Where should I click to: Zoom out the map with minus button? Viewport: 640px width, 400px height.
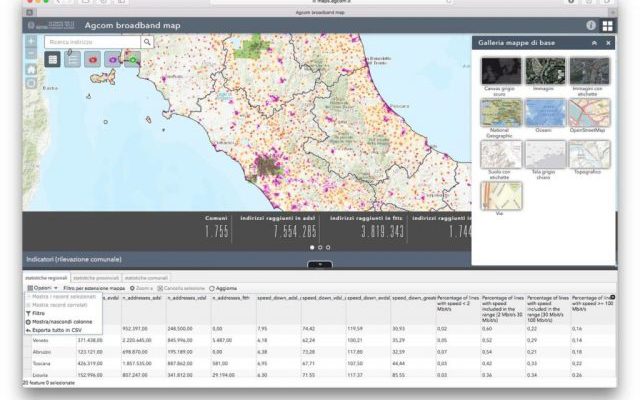(31, 53)
